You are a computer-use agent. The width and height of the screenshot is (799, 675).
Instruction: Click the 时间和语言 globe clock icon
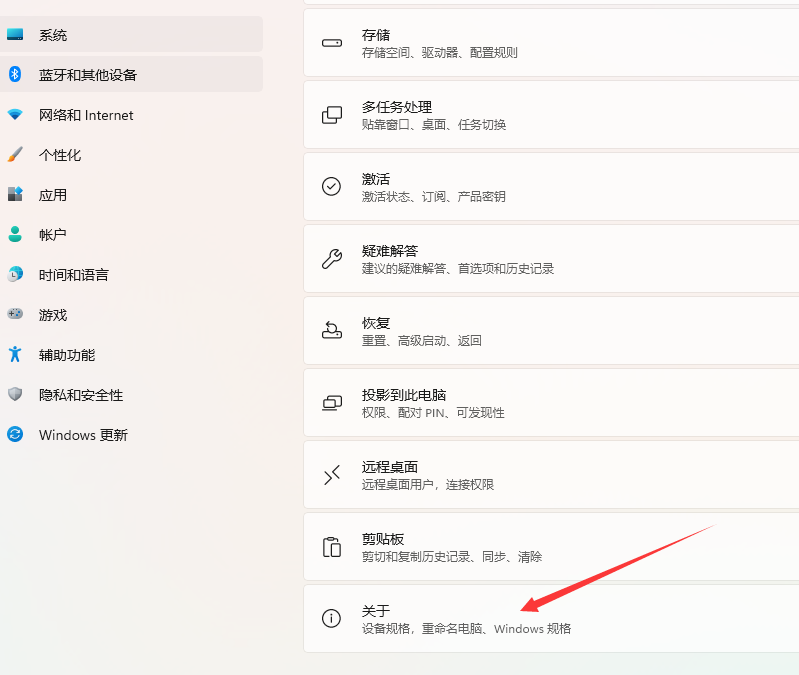pos(15,274)
